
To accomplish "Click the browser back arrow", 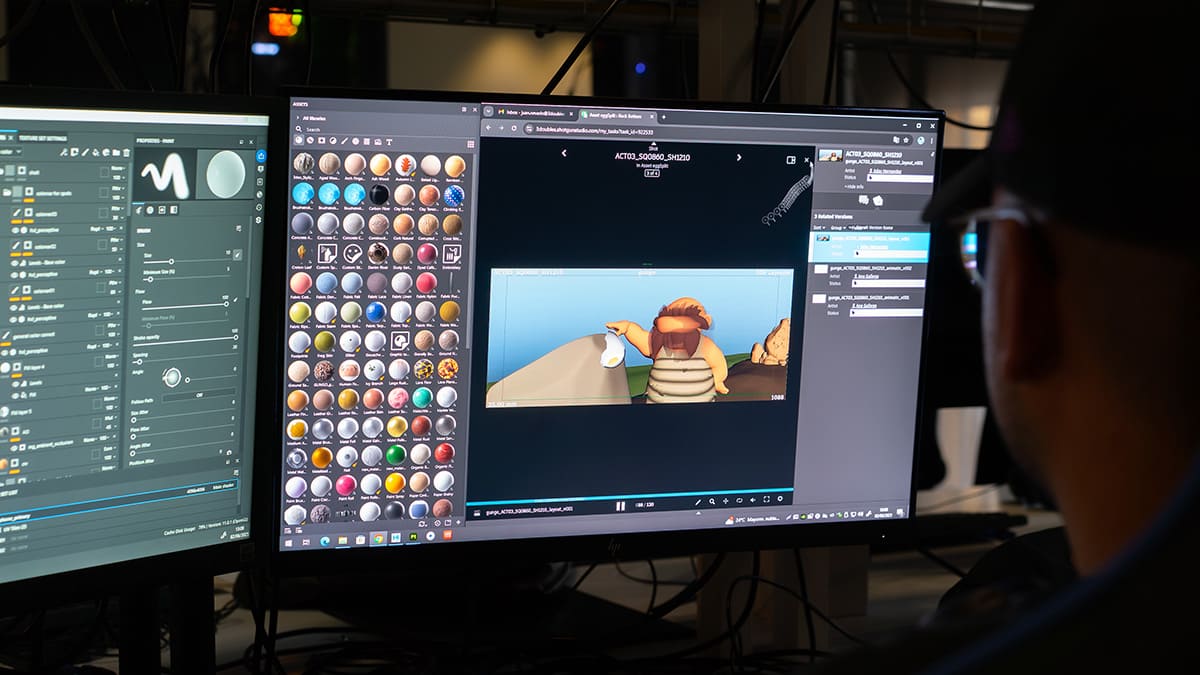I will coord(489,127).
